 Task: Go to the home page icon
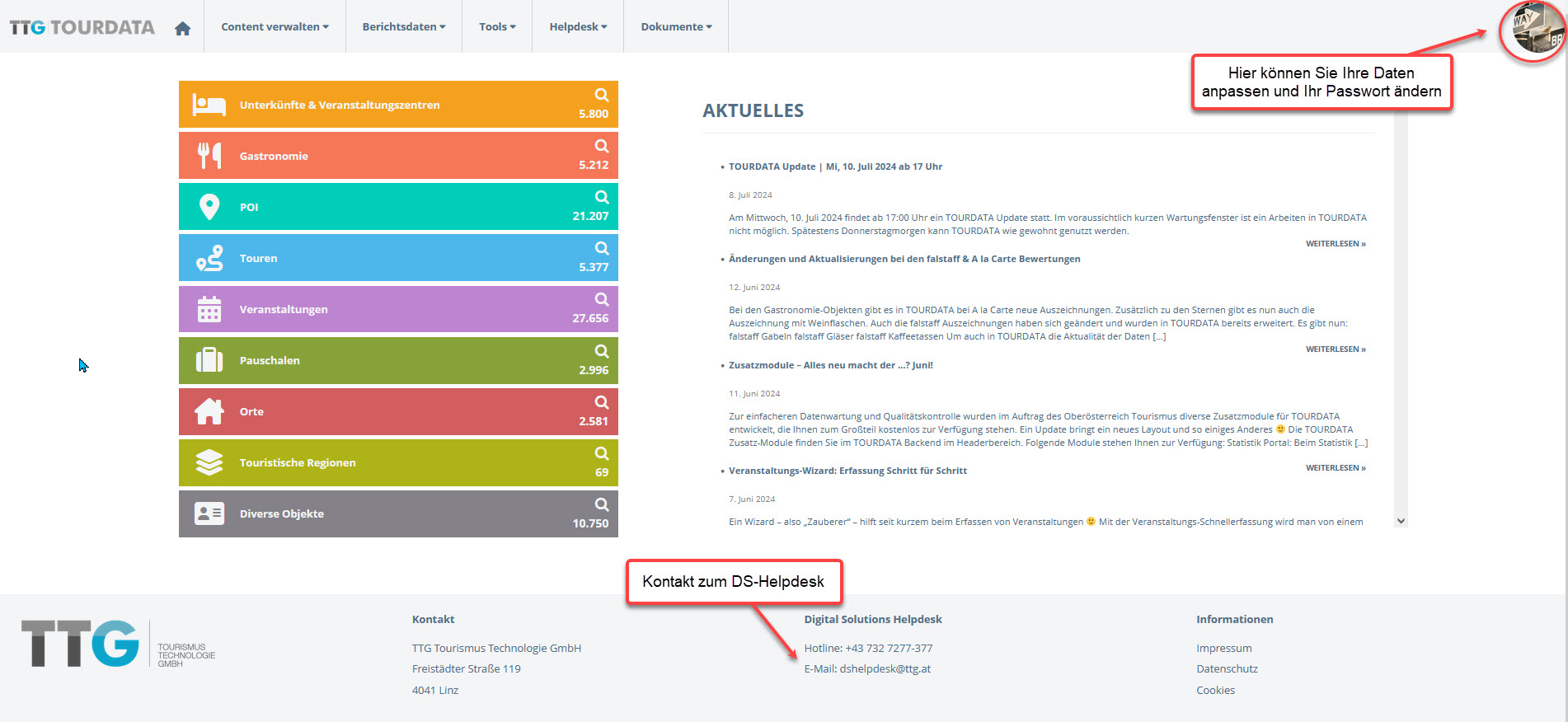pyautogui.click(x=183, y=28)
